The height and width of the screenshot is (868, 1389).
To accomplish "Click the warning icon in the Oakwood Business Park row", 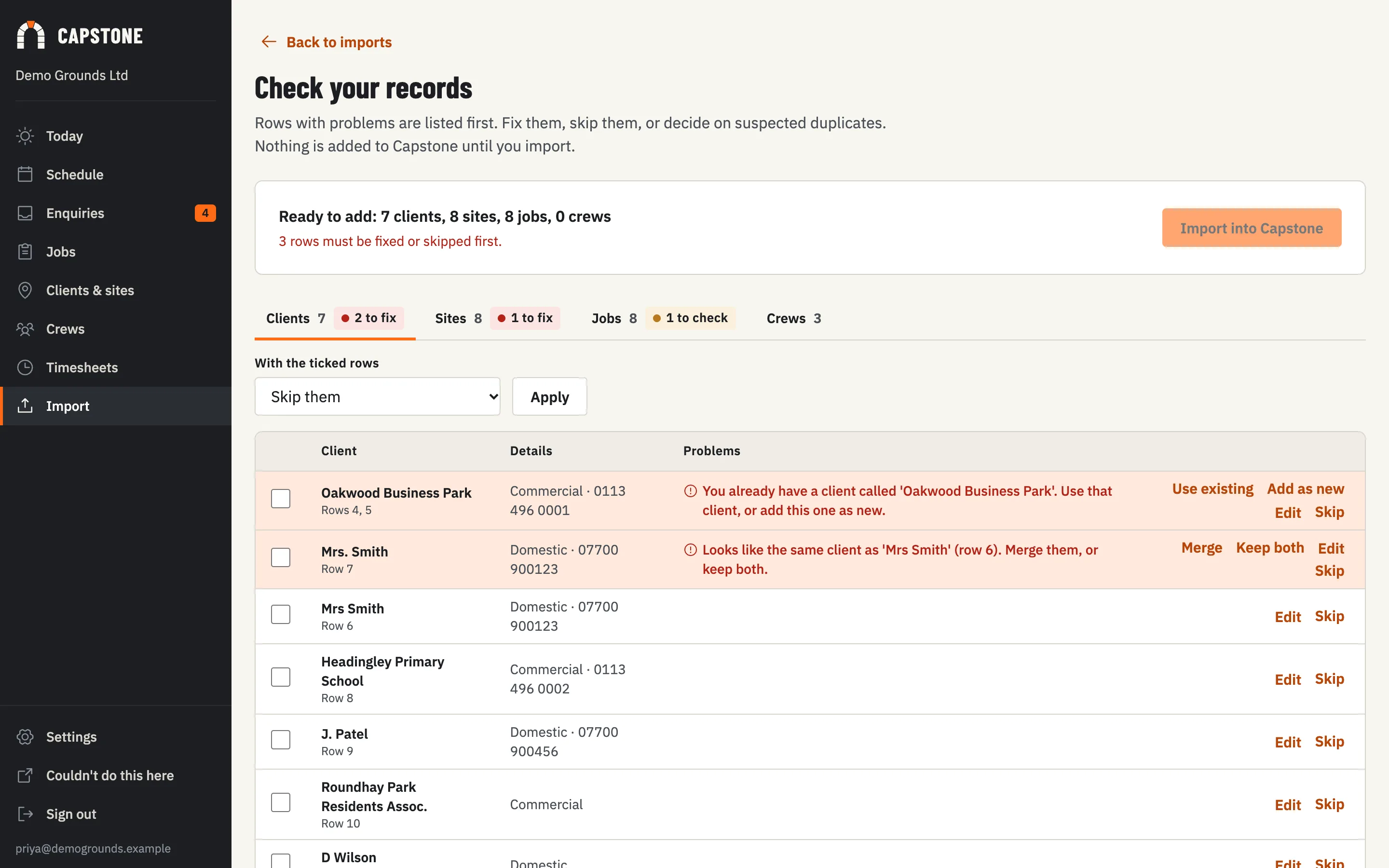I will (x=691, y=491).
